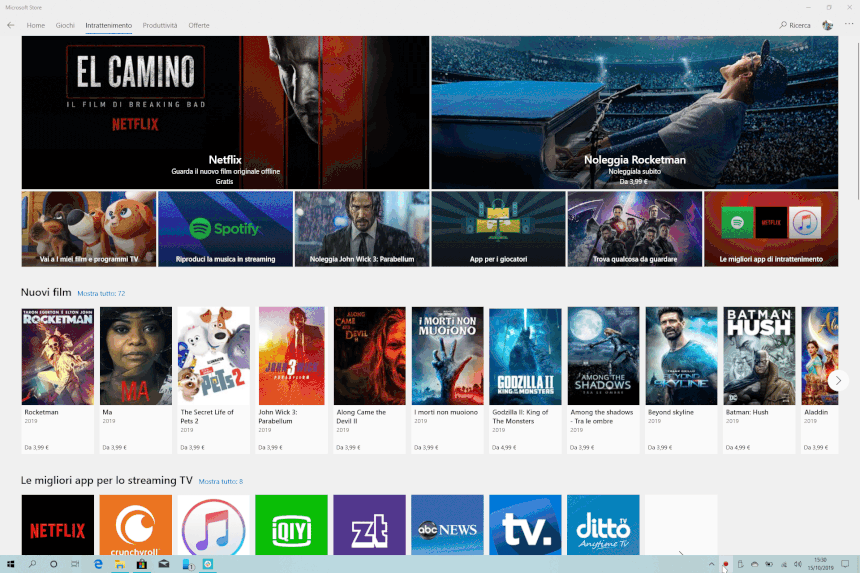Go back using the back arrow
Image resolution: width=860 pixels, height=573 pixels.
click(x=10, y=25)
